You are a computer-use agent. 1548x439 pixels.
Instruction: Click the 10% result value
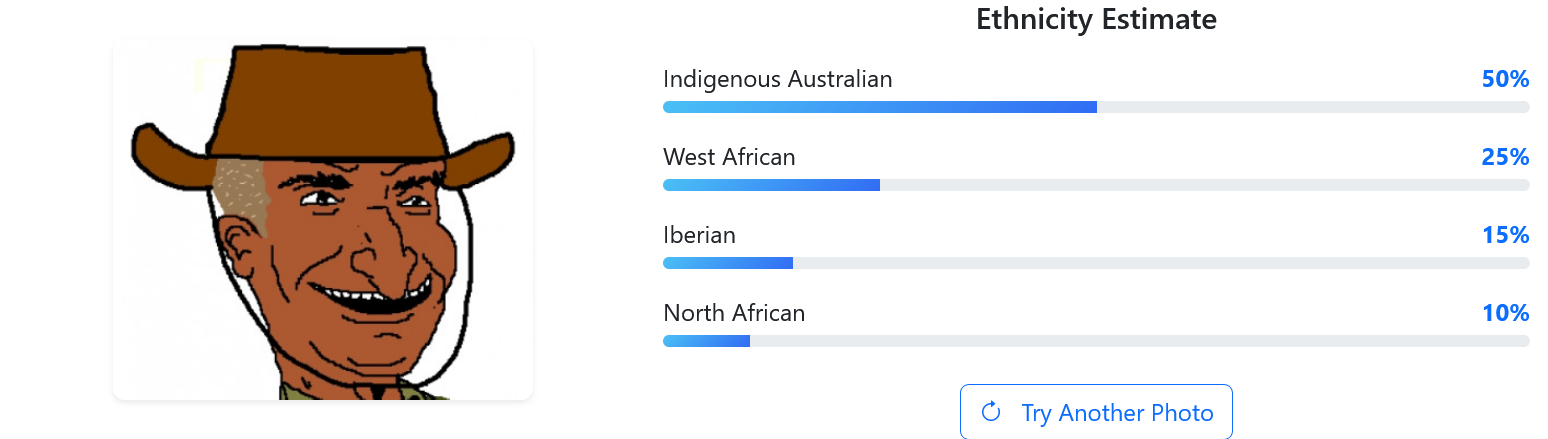click(1505, 313)
